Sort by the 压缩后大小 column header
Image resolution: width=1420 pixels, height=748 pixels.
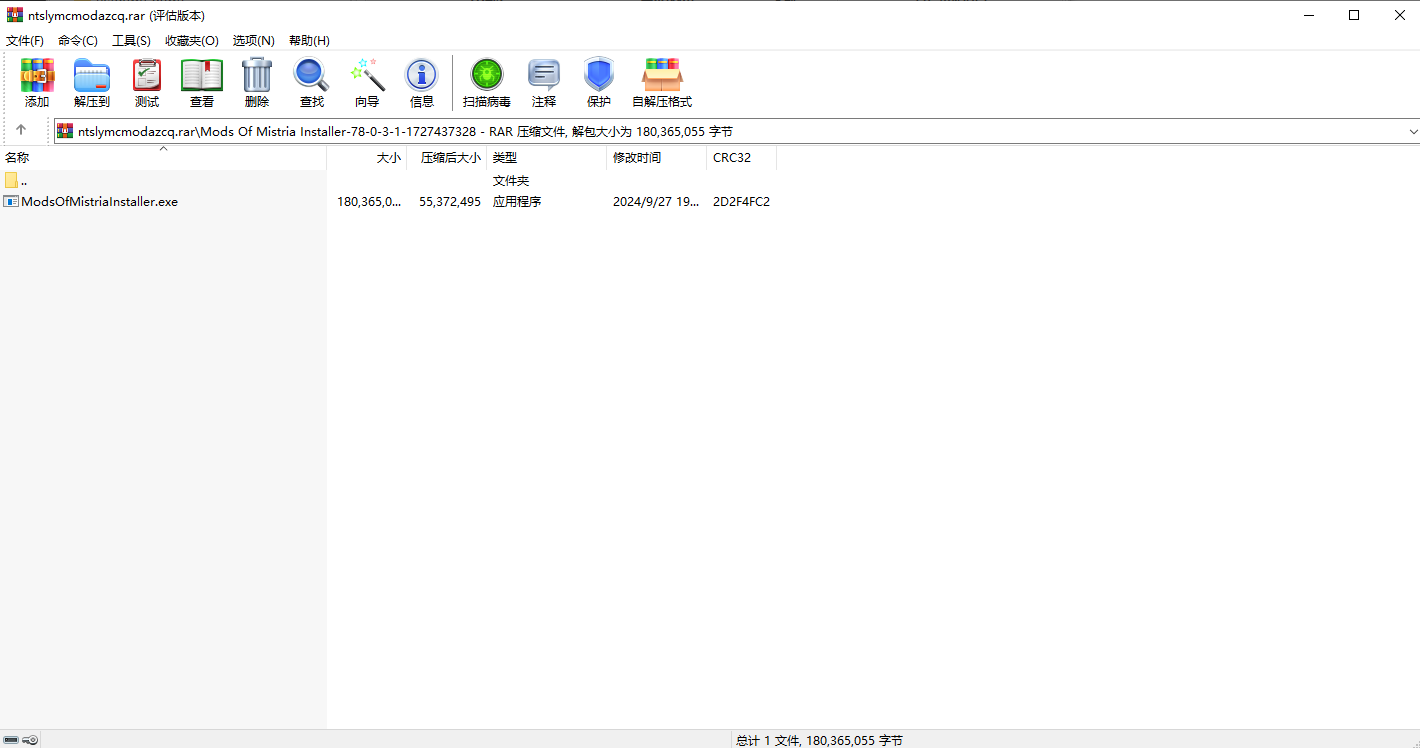(447, 158)
